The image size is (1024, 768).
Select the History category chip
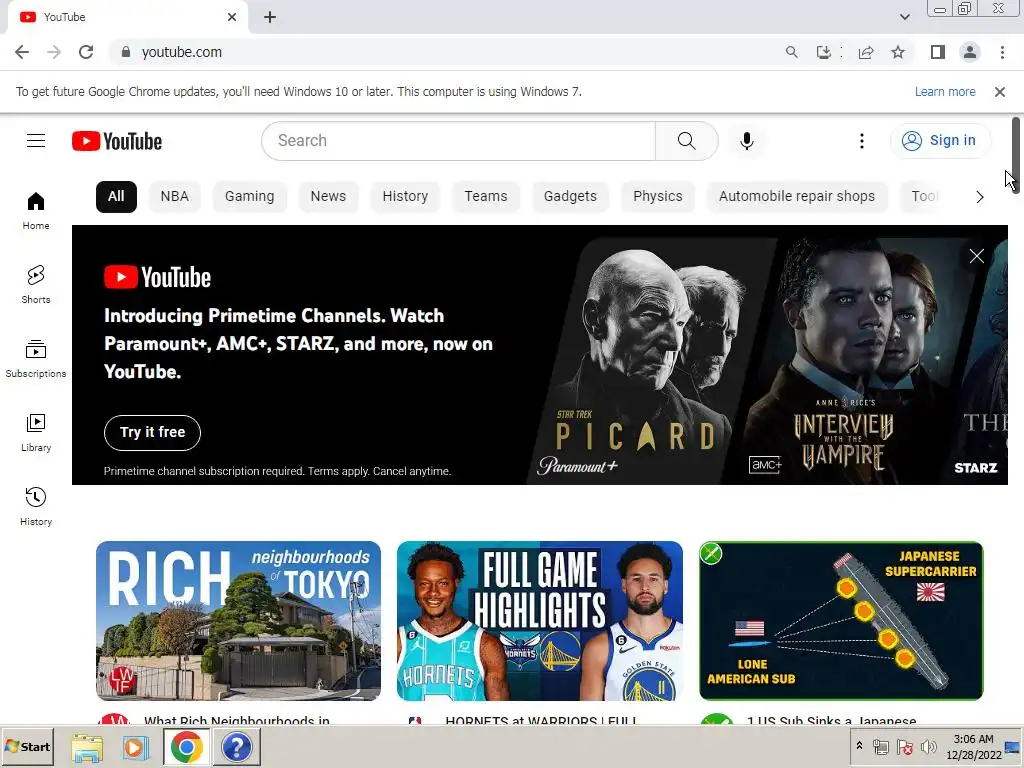click(405, 197)
